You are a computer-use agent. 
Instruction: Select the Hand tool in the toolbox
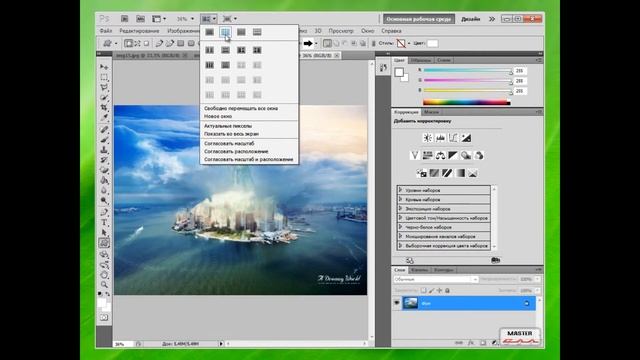pos(104,275)
